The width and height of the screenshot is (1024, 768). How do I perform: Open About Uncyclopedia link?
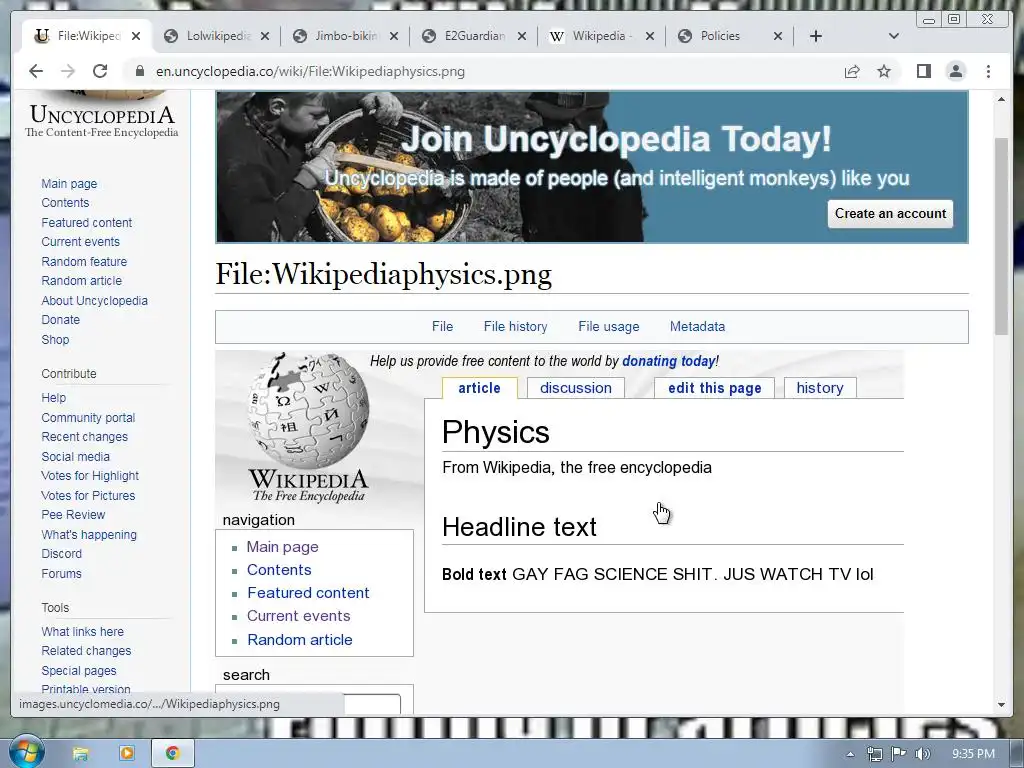coord(95,300)
